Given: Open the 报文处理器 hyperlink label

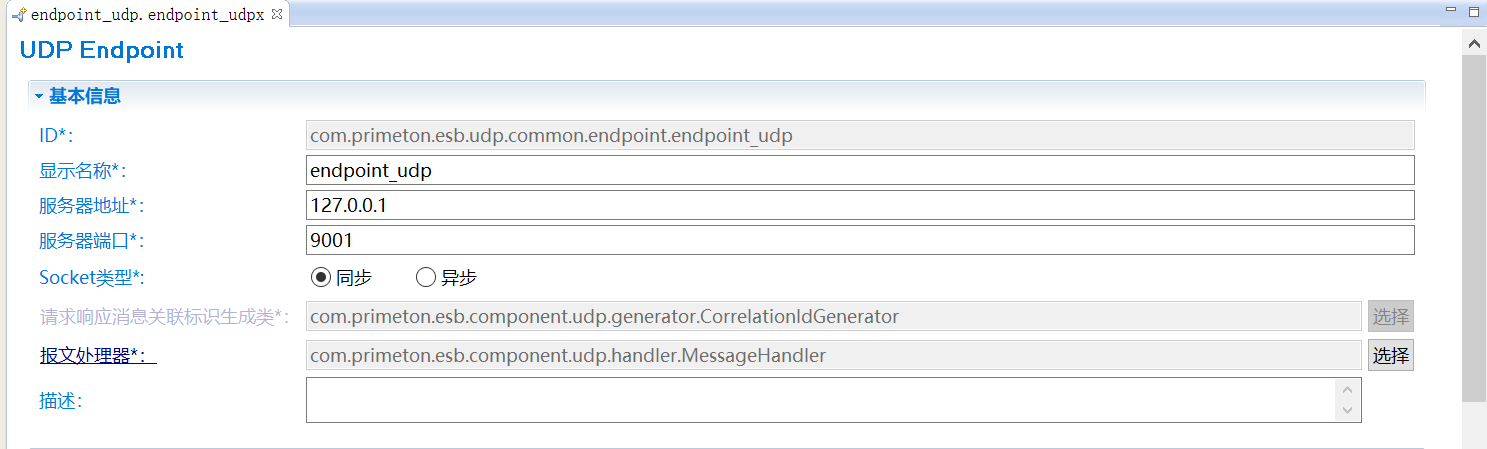Looking at the screenshot, I should point(97,355).
